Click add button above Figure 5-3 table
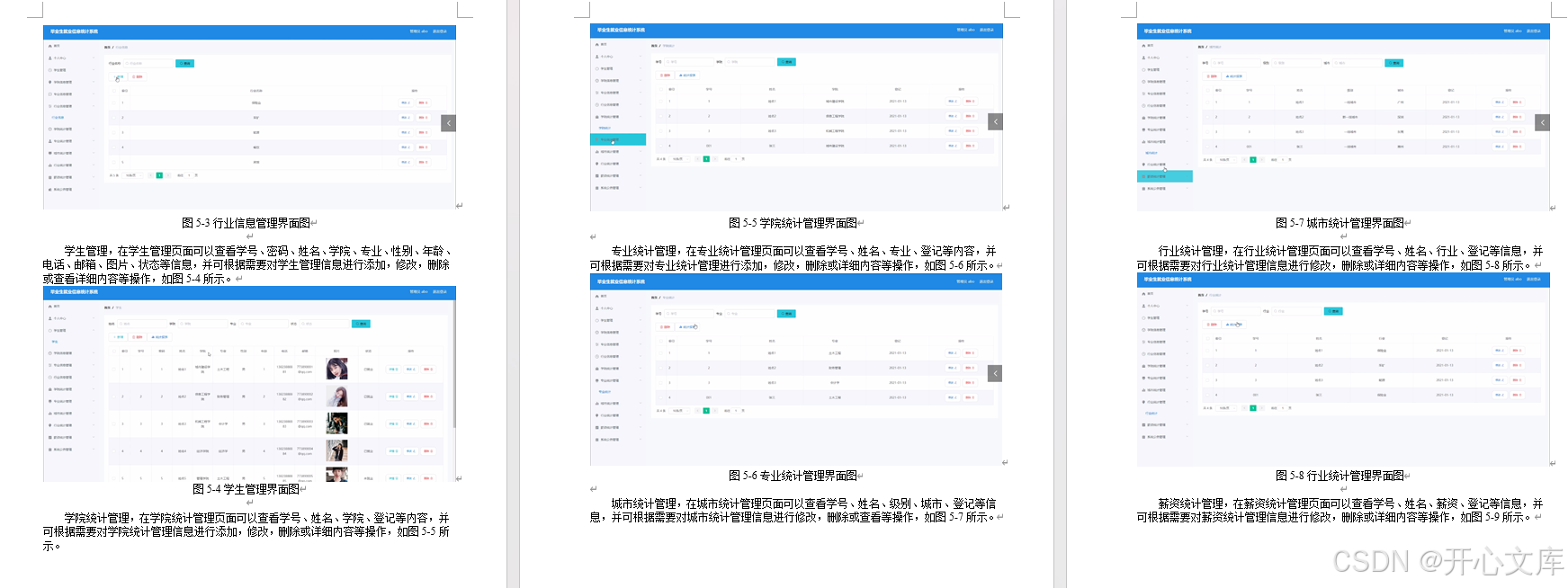Viewport: 1568px width, 588px height. [120, 77]
